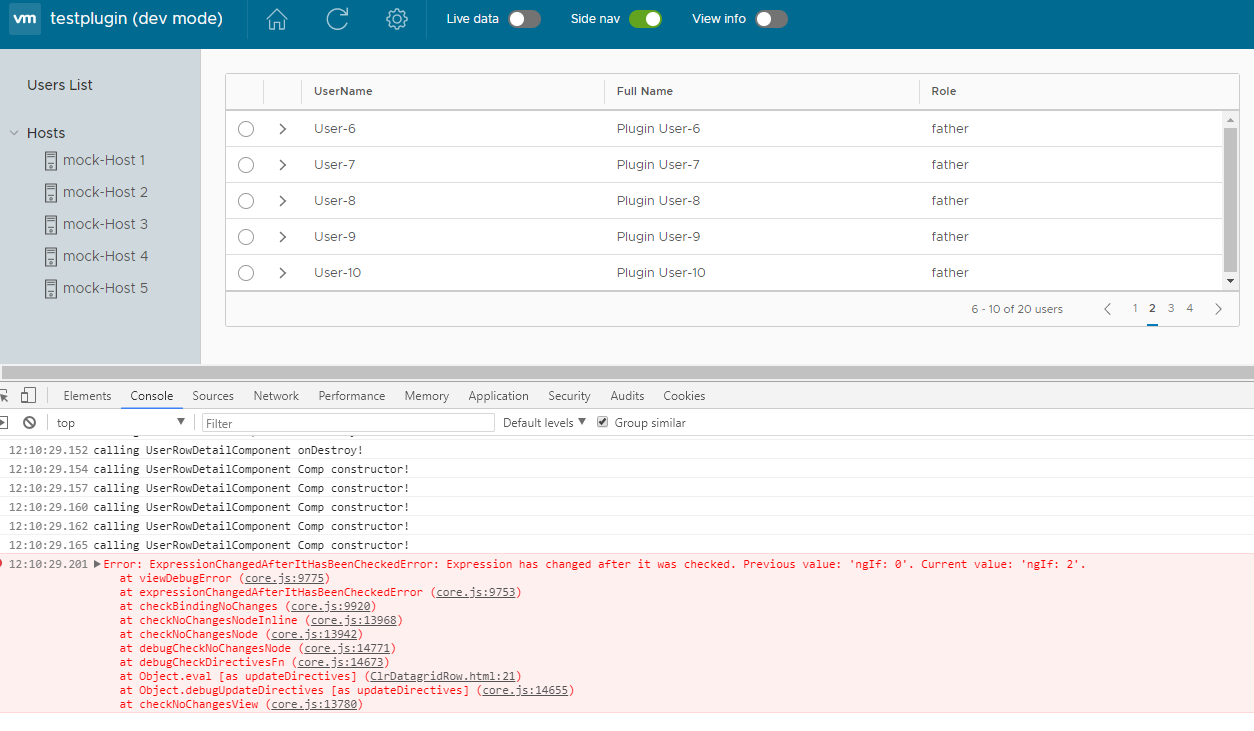This screenshot has height=731, width=1254.
Task: Go to previous page arrow in pagination
Action: pos(1108,309)
